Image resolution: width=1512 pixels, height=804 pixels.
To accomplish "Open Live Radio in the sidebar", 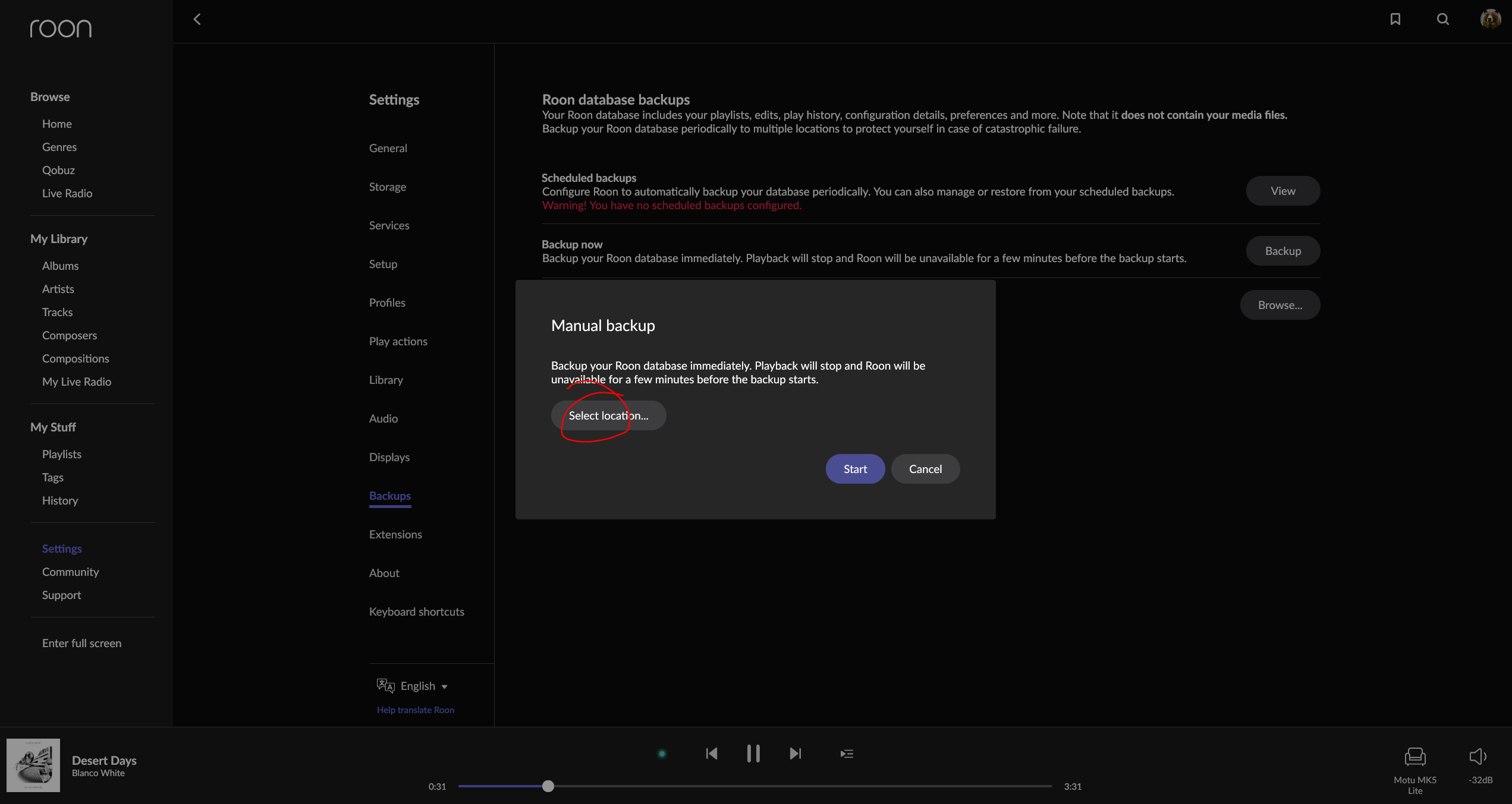I will pos(67,193).
